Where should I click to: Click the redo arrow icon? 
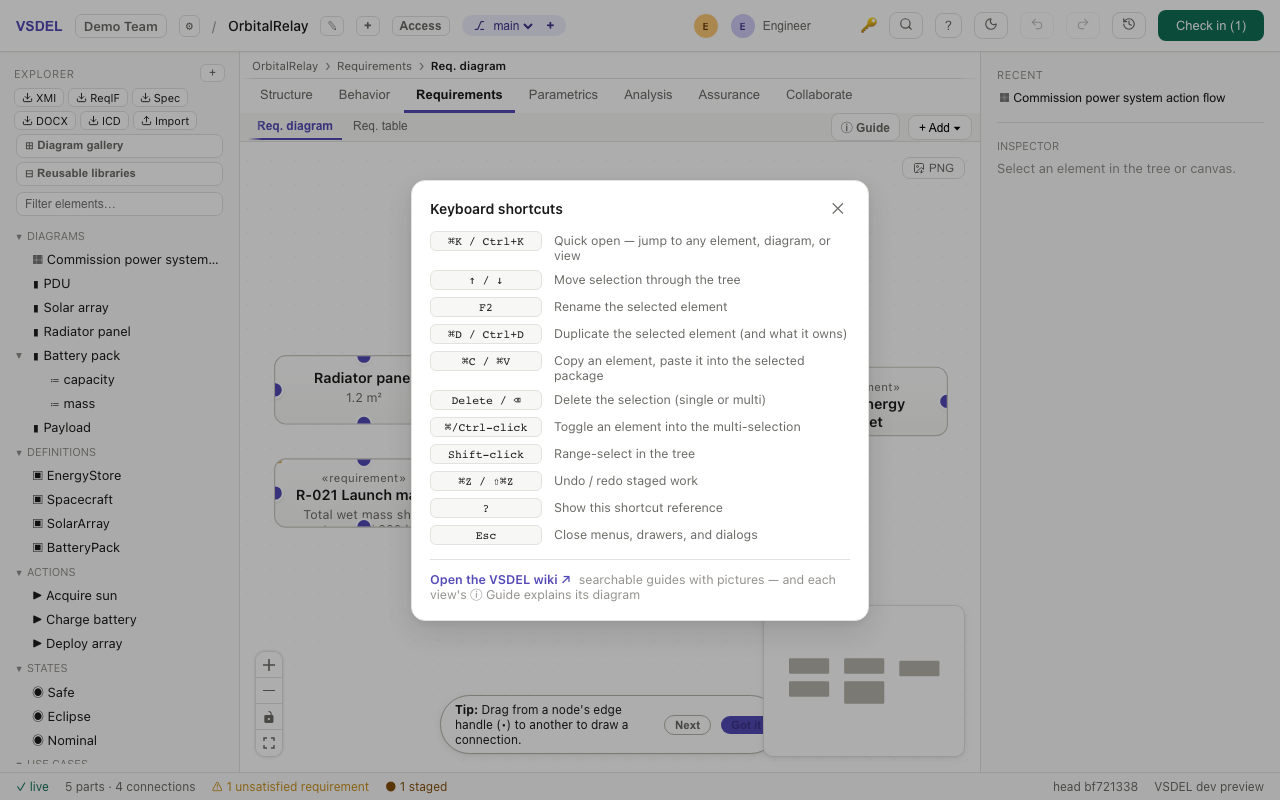point(1083,25)
